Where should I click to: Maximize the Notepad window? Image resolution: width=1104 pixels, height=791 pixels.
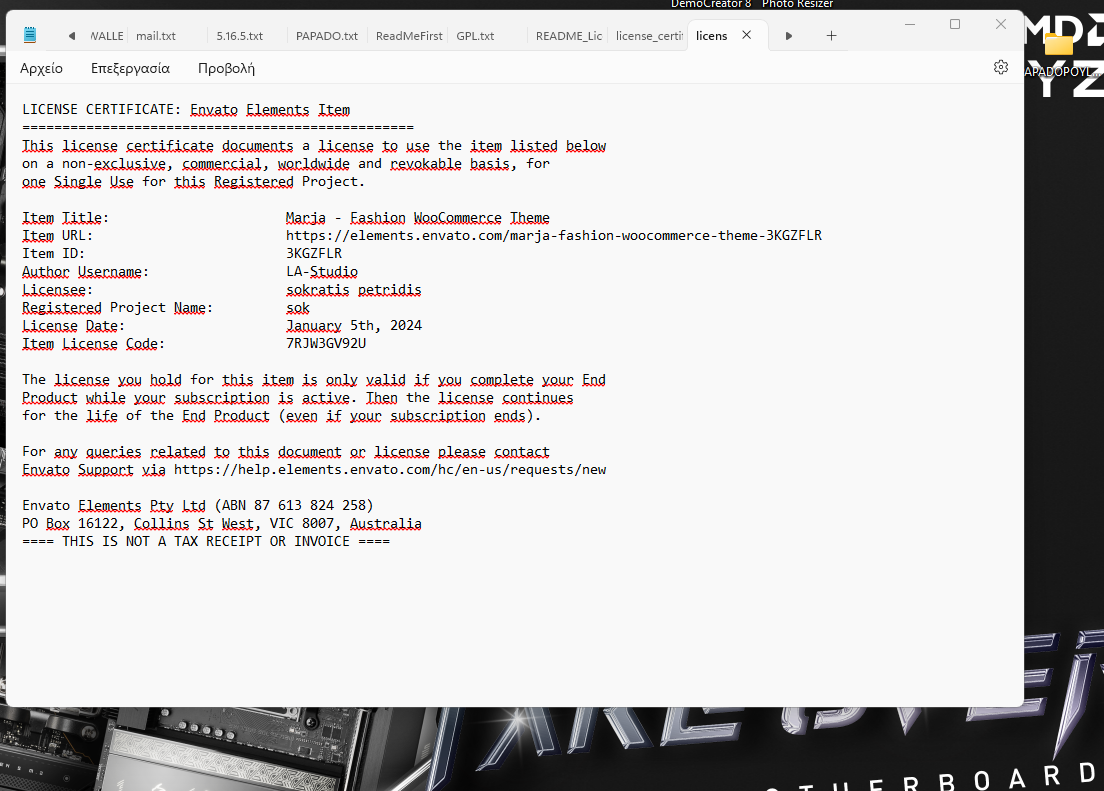click(x=955, y=24)
